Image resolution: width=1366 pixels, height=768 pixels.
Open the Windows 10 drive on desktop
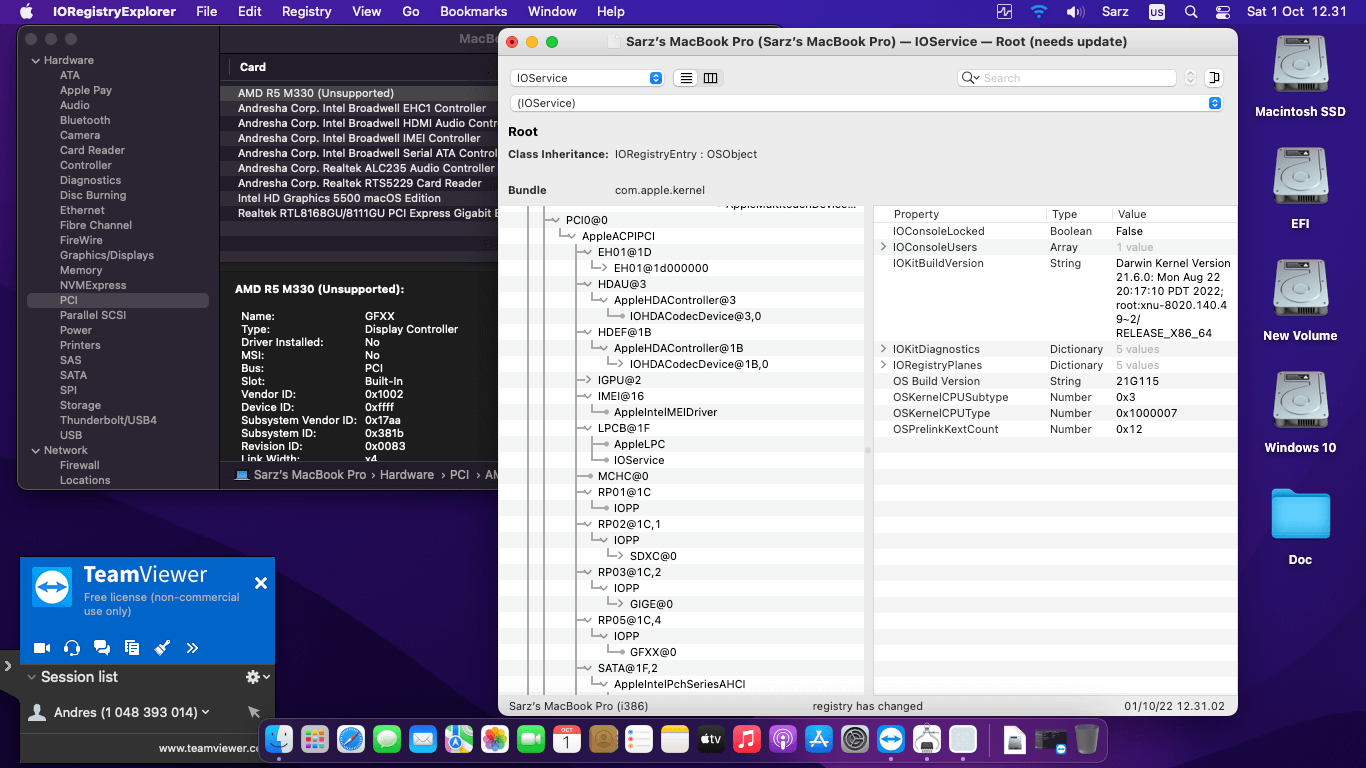click(1300, 413)
